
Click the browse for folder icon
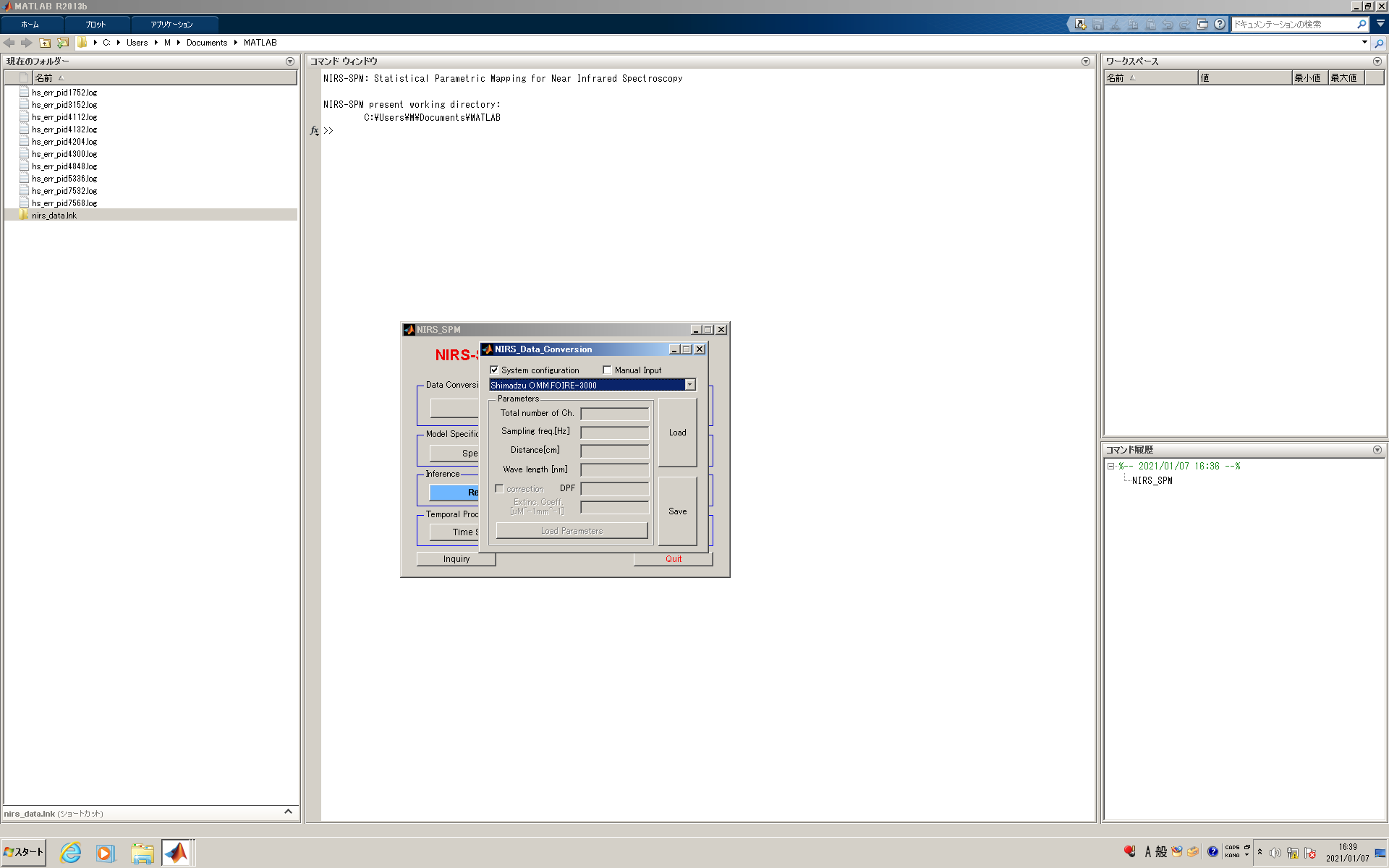[63, 43]
